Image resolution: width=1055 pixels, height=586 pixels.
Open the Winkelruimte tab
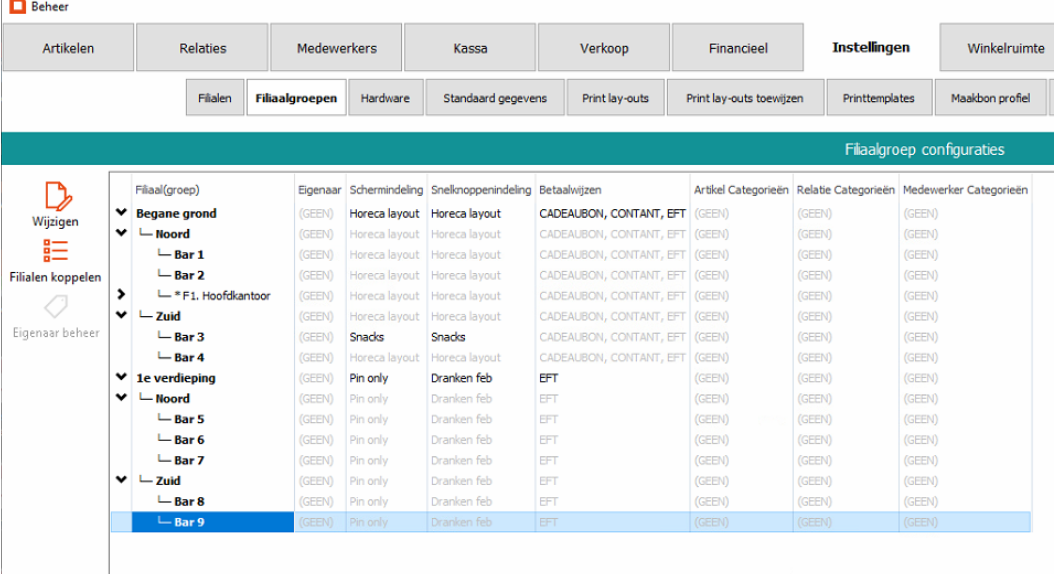pos(997,48)
